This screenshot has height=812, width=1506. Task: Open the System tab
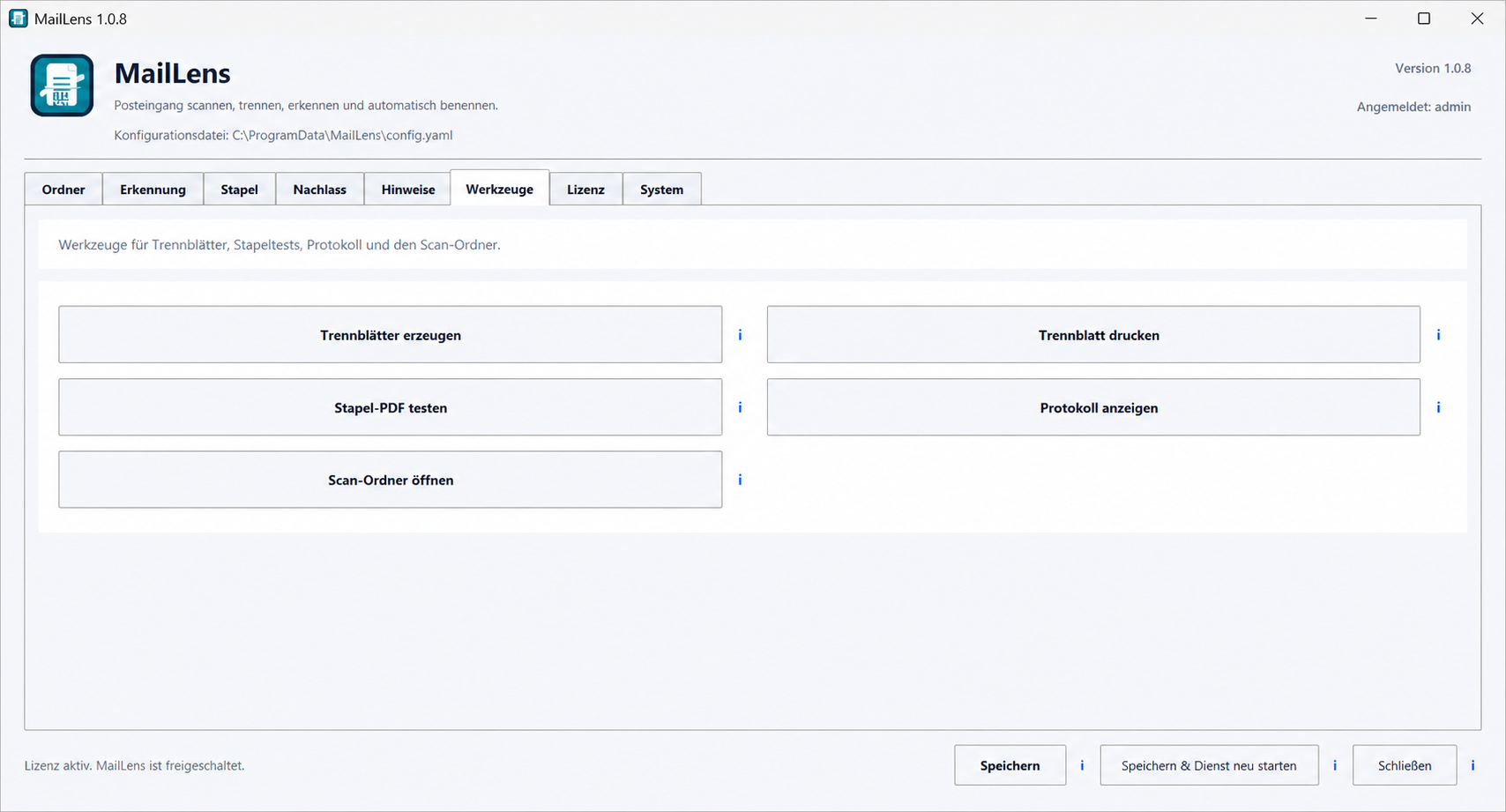(662, 190)
